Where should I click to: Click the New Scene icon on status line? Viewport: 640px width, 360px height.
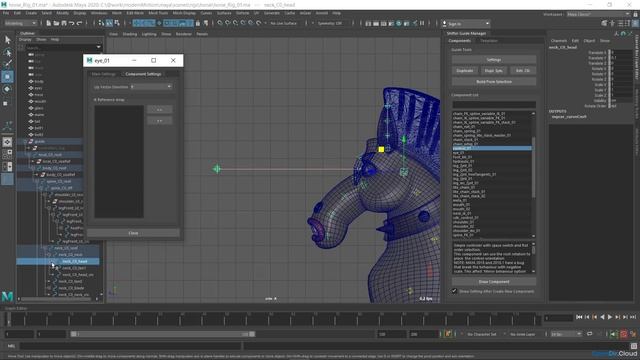(49, 23)
